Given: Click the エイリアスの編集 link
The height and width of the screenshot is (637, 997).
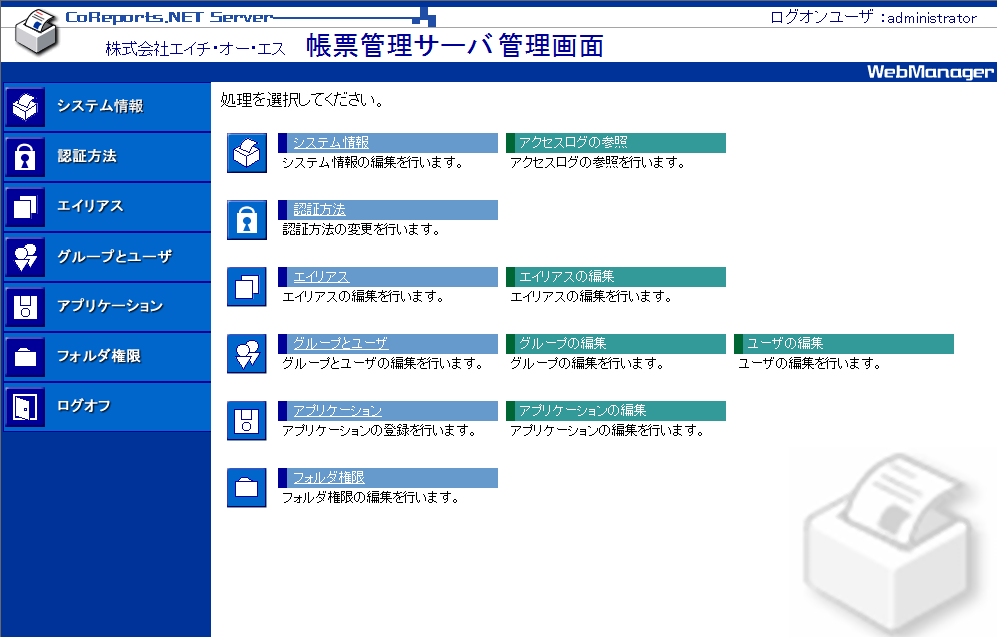Looking at the screenshot, I should pos(567,277).
